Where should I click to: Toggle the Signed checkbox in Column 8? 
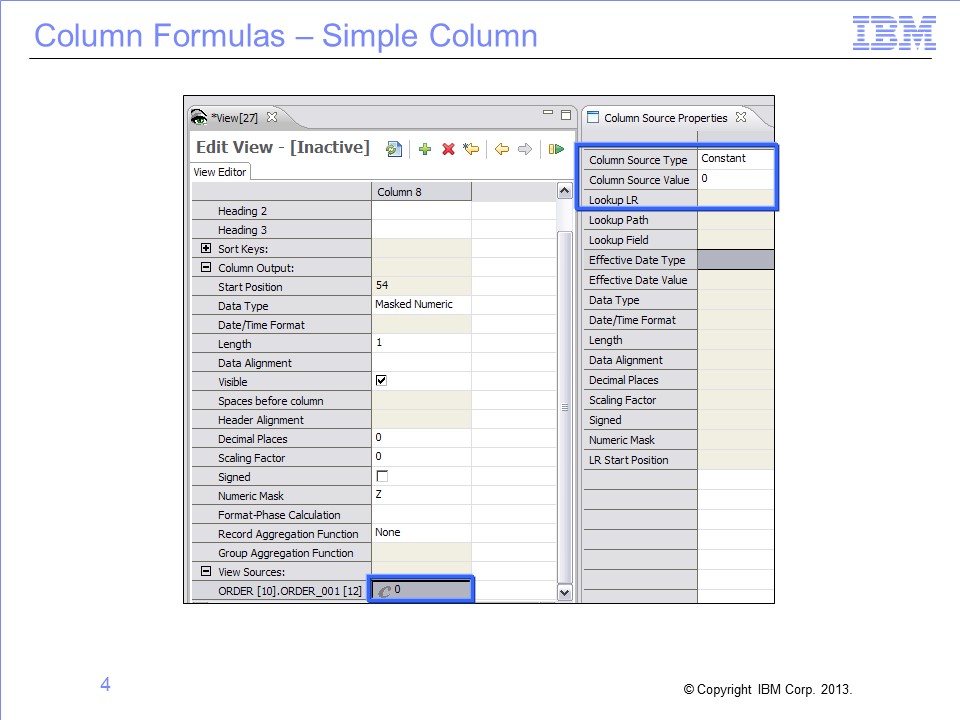[x=382, y=476]
